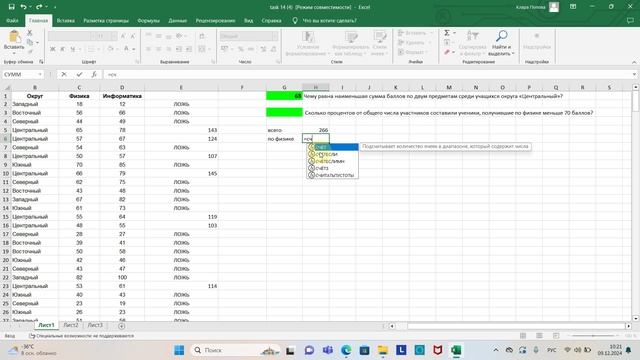Viewport: 640px width, 360px height.
Task: Choose СЧЁТЗ from the autocomplete list
Action: (333, 168)
